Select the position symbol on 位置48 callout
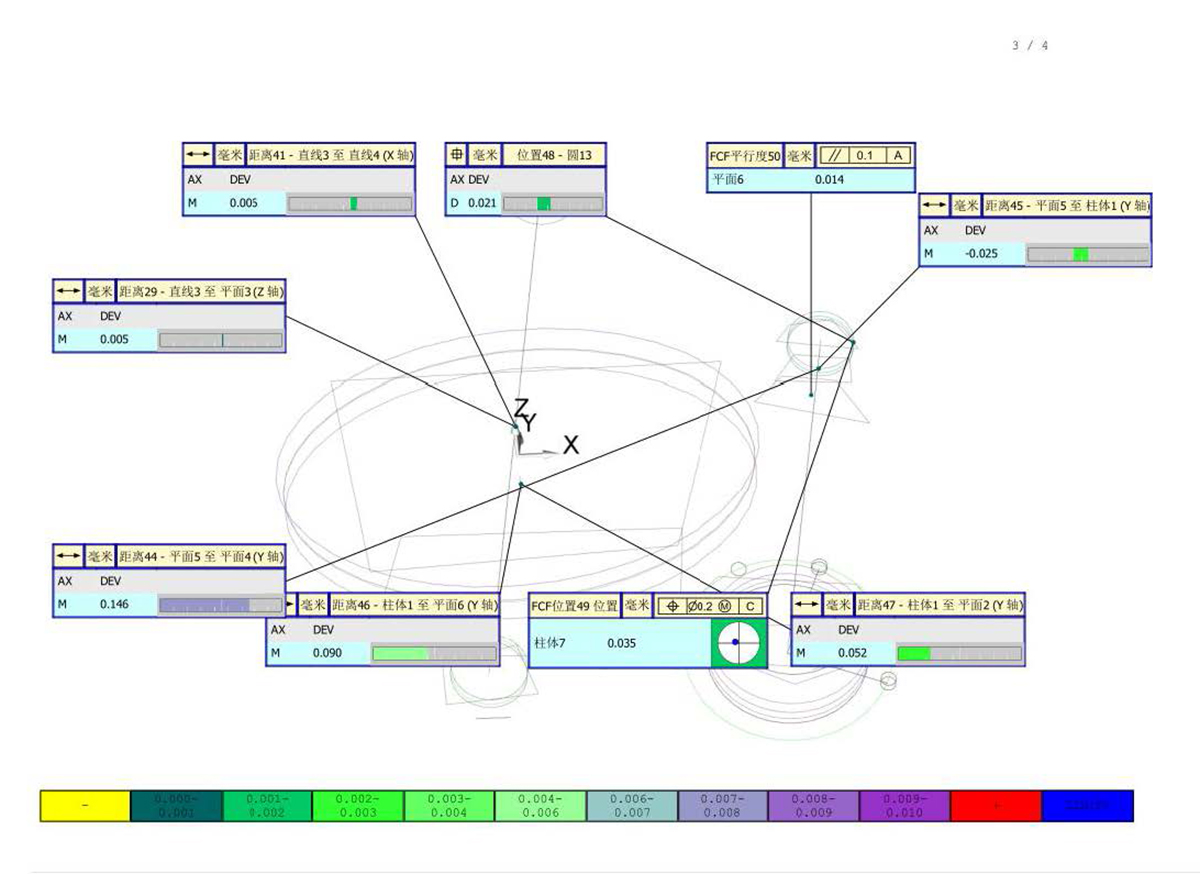Viewport: 1200px width, 874px height. coord(456,156)
